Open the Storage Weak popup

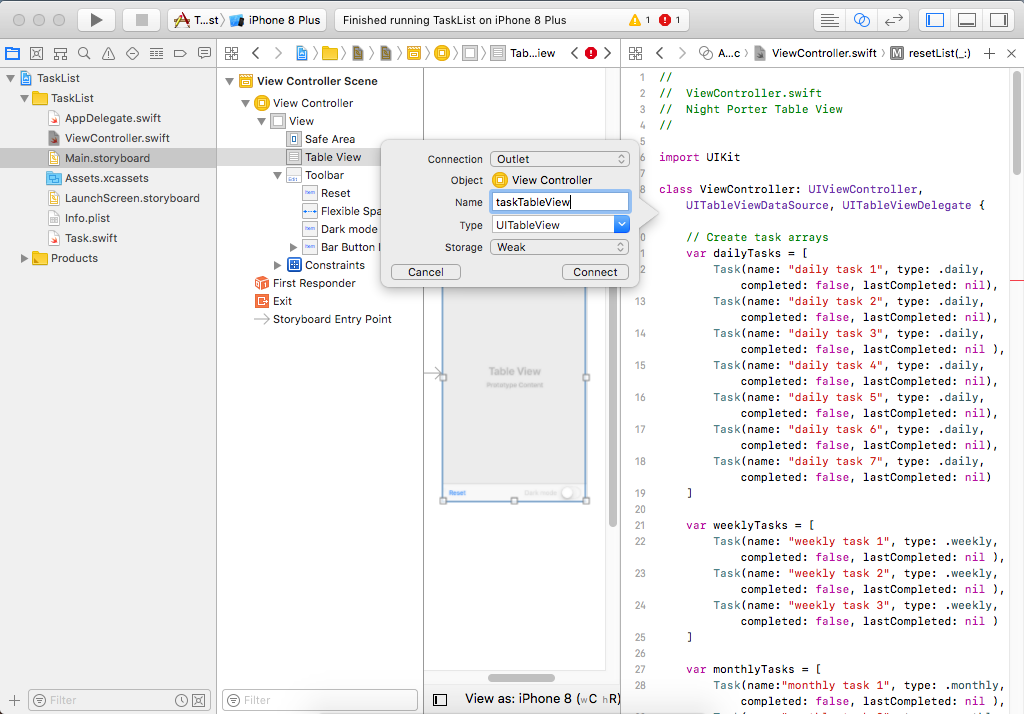[560, 248]
